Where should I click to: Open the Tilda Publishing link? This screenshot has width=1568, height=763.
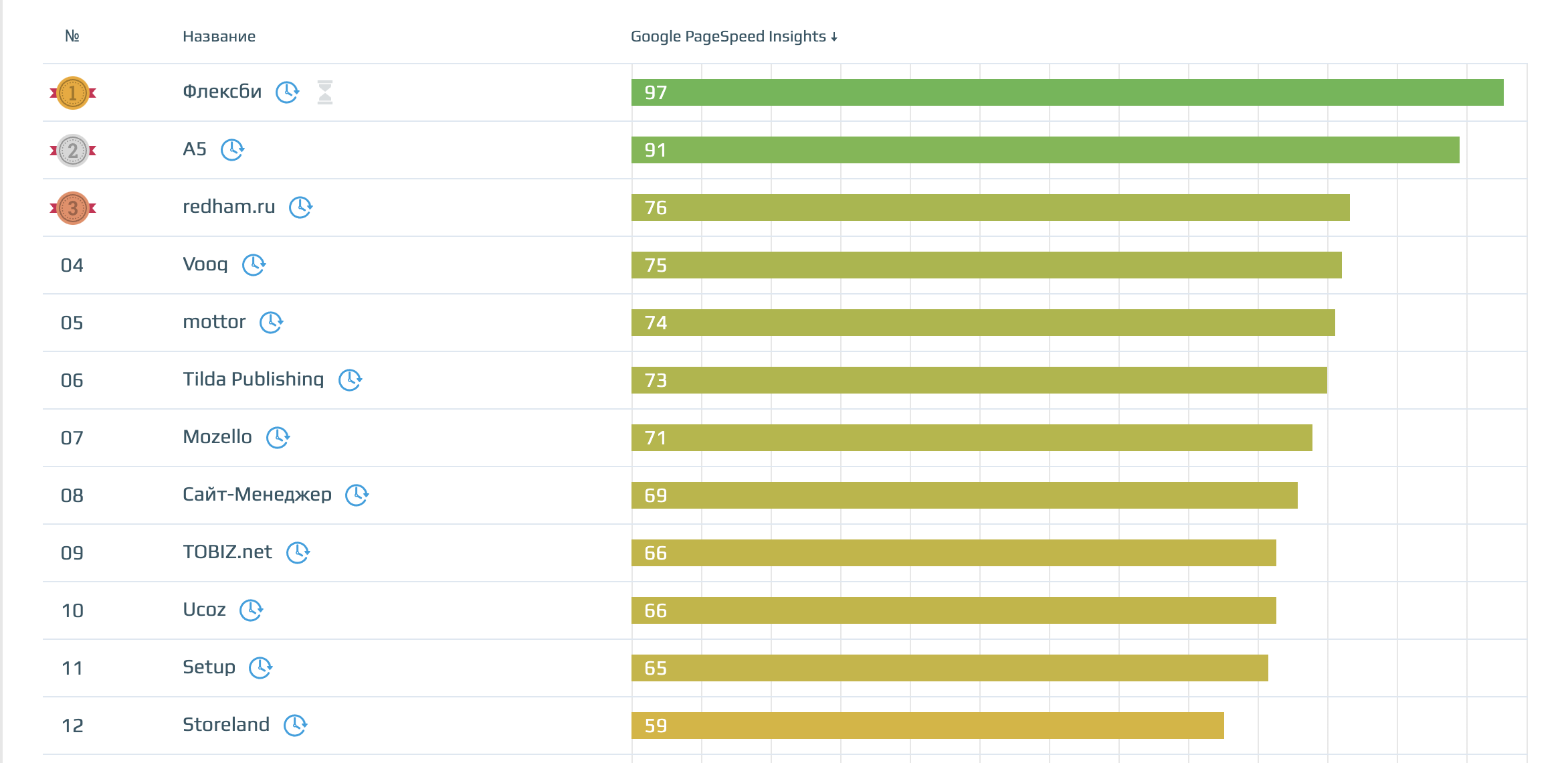click(253, 379)
